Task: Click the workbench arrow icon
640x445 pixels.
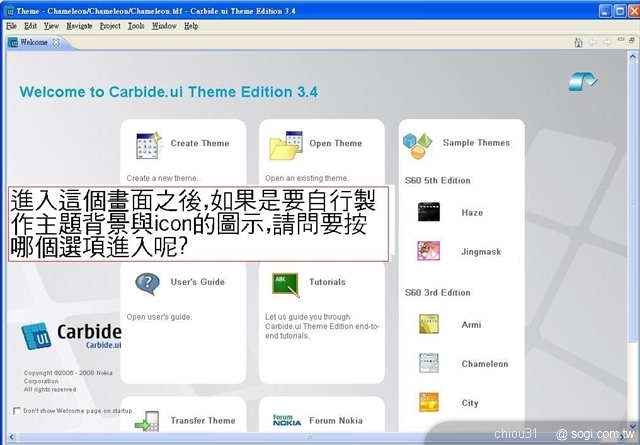Action: pos(583,81)
